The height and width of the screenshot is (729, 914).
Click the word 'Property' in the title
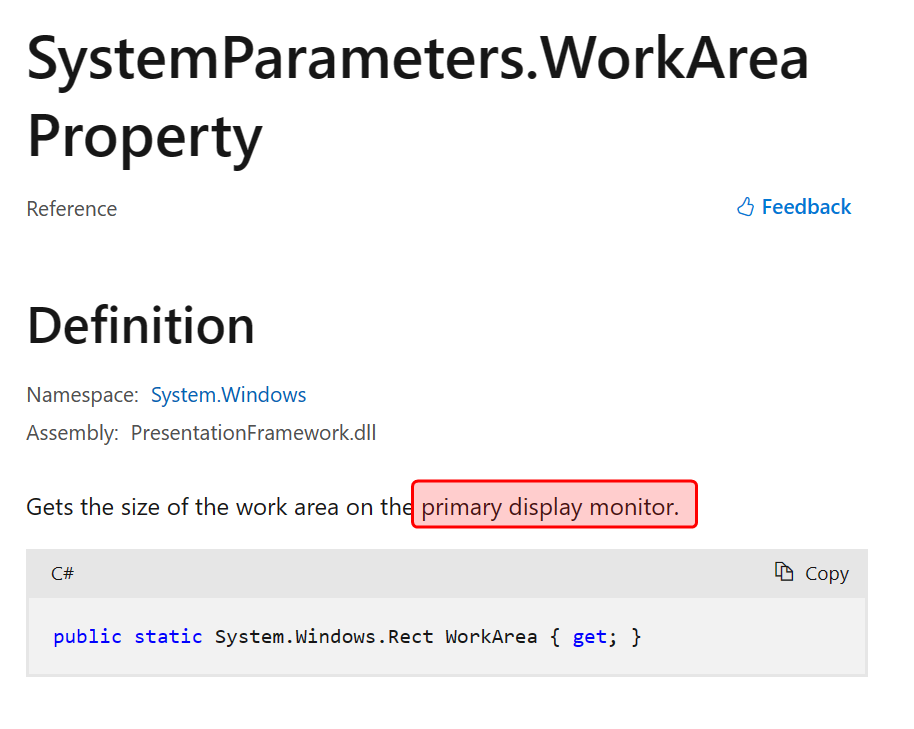[x=144, y=135]
